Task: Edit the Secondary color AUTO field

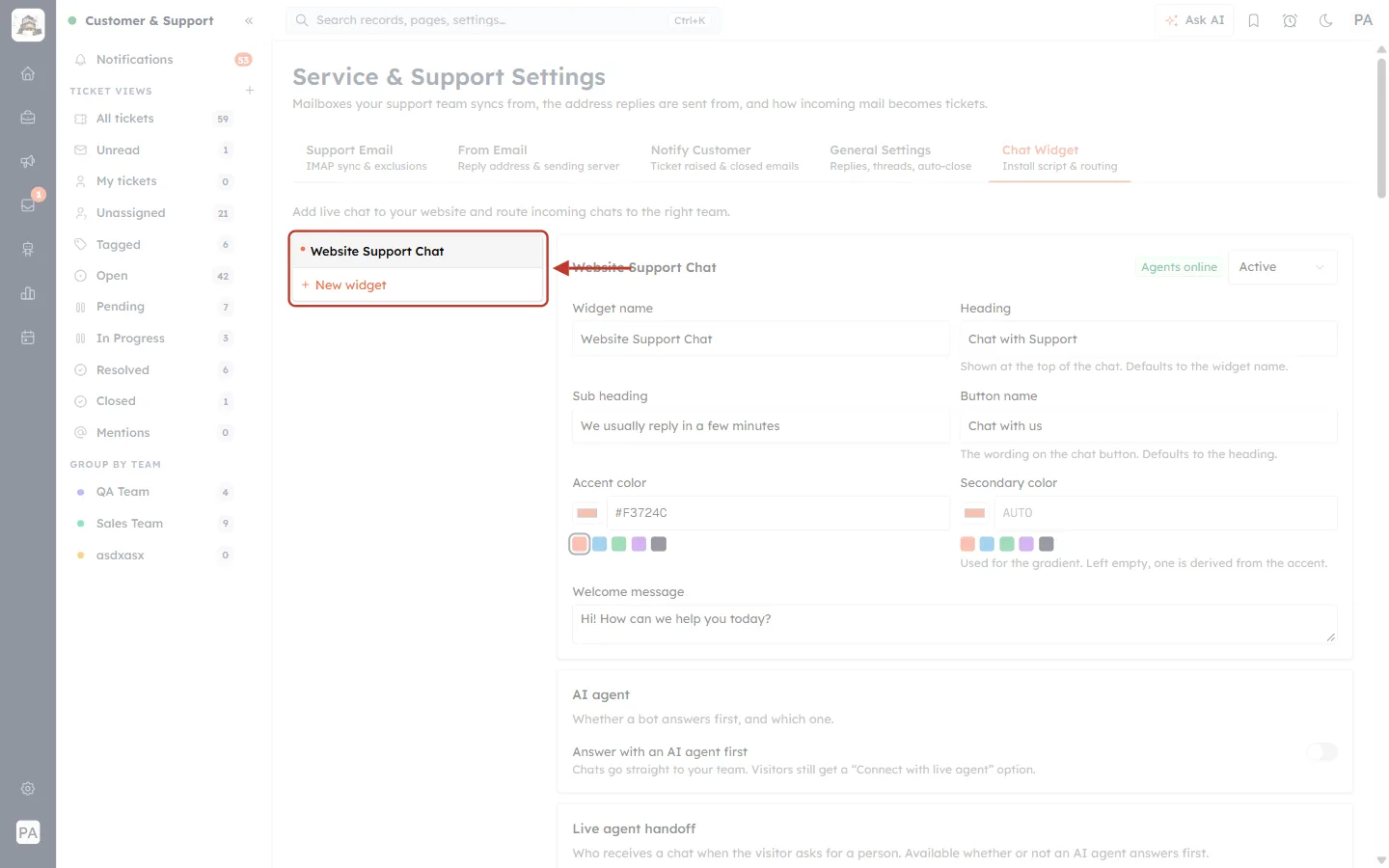Action: (x=1166, y=513)
